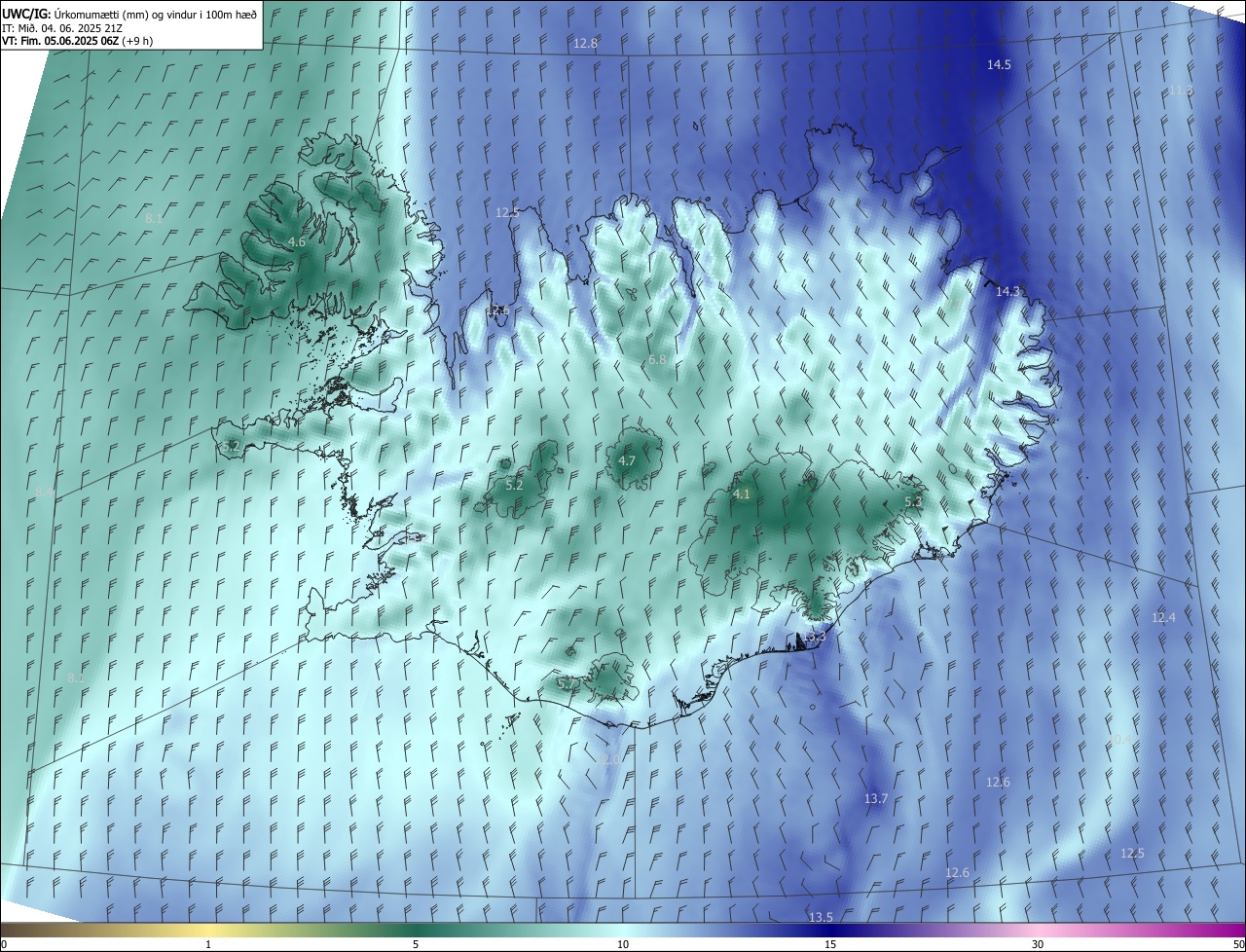Click the 10 tick on the color bar

[623, 945]
